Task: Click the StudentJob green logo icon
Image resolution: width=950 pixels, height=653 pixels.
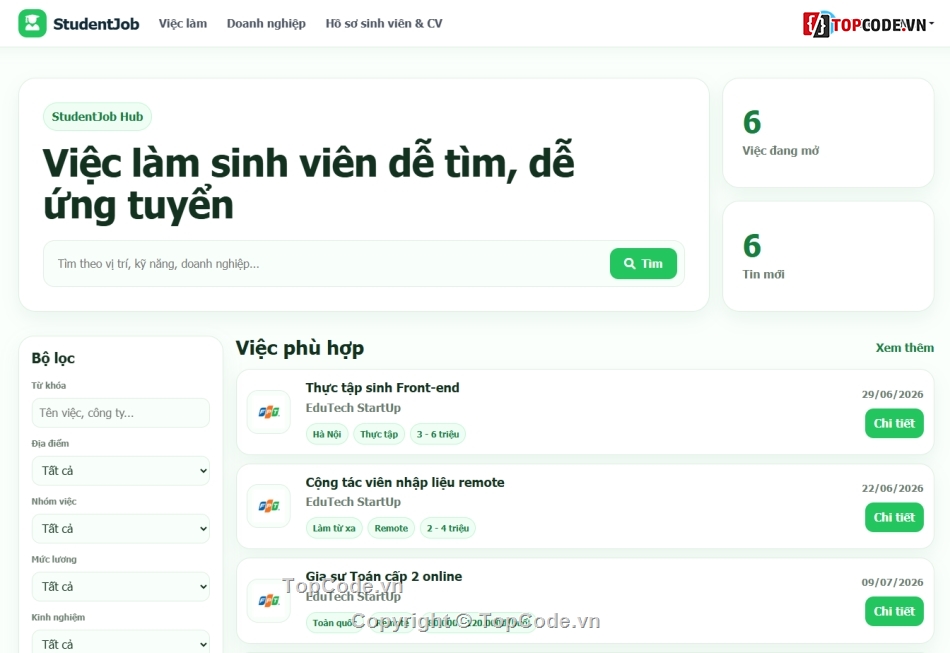Action: 32,24
